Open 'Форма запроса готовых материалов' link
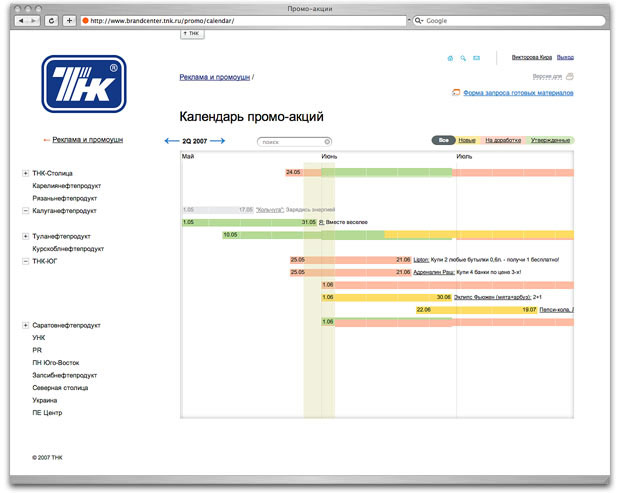620x493 pixels. (x=518, y=93)
